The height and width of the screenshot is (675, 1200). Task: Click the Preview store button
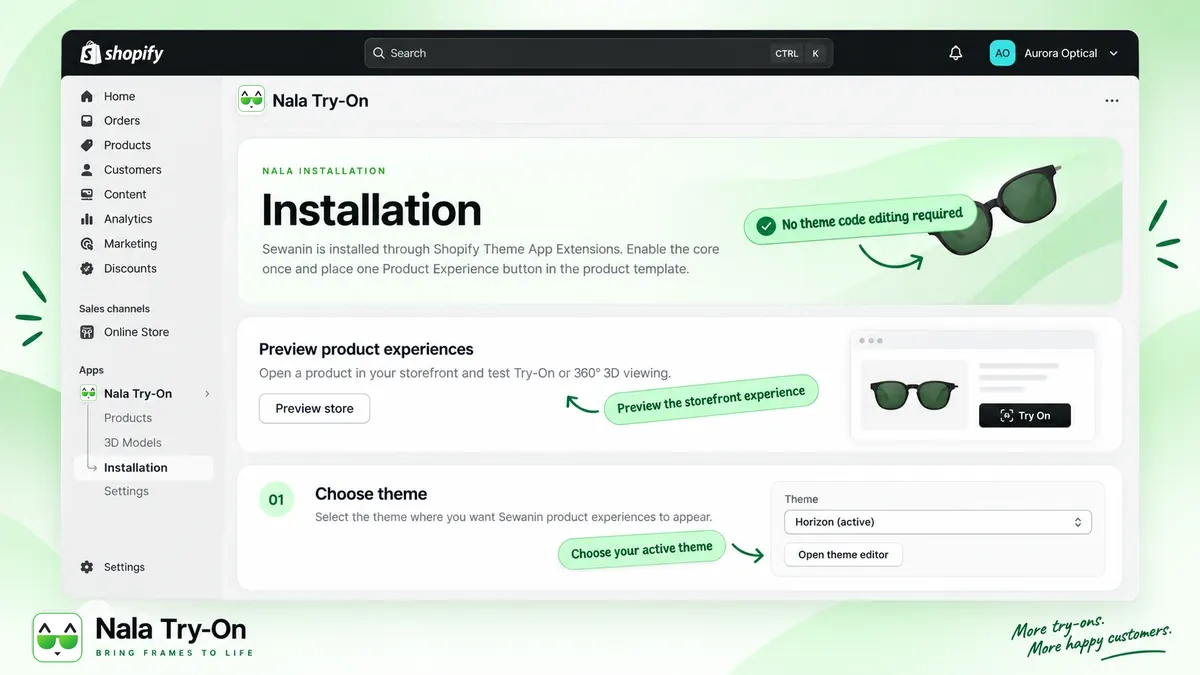tap(314, 408)
